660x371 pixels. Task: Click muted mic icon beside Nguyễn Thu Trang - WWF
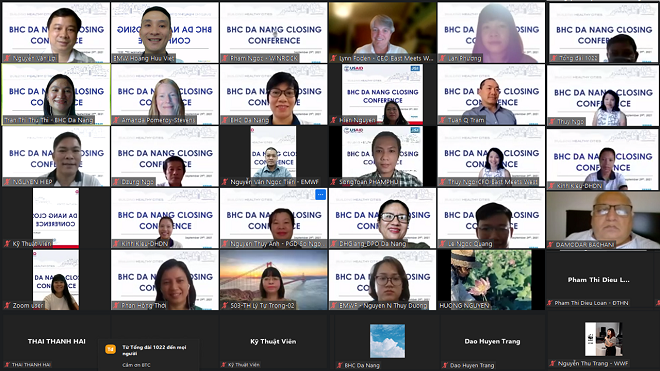(553, 363)
